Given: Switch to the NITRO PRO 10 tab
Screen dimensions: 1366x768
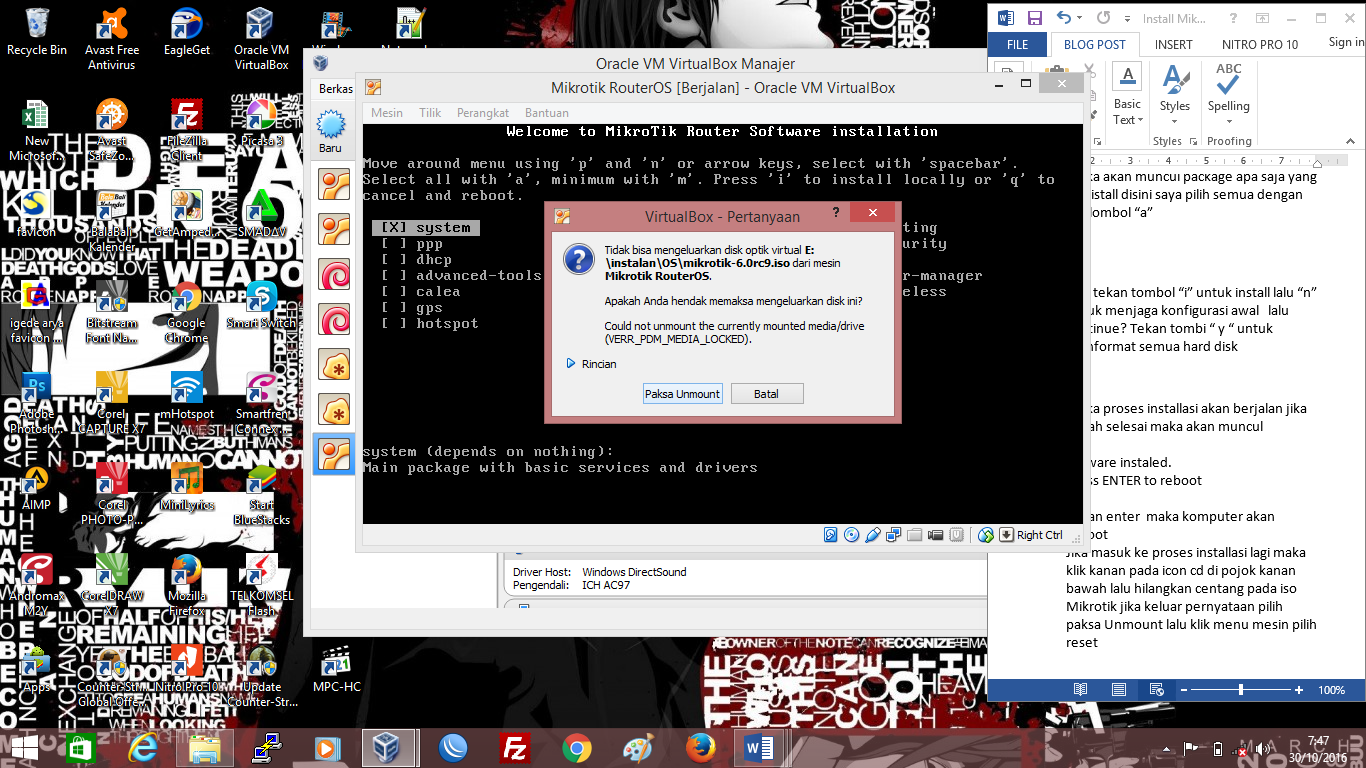Looking at the screenshot, I should 1260,44.
